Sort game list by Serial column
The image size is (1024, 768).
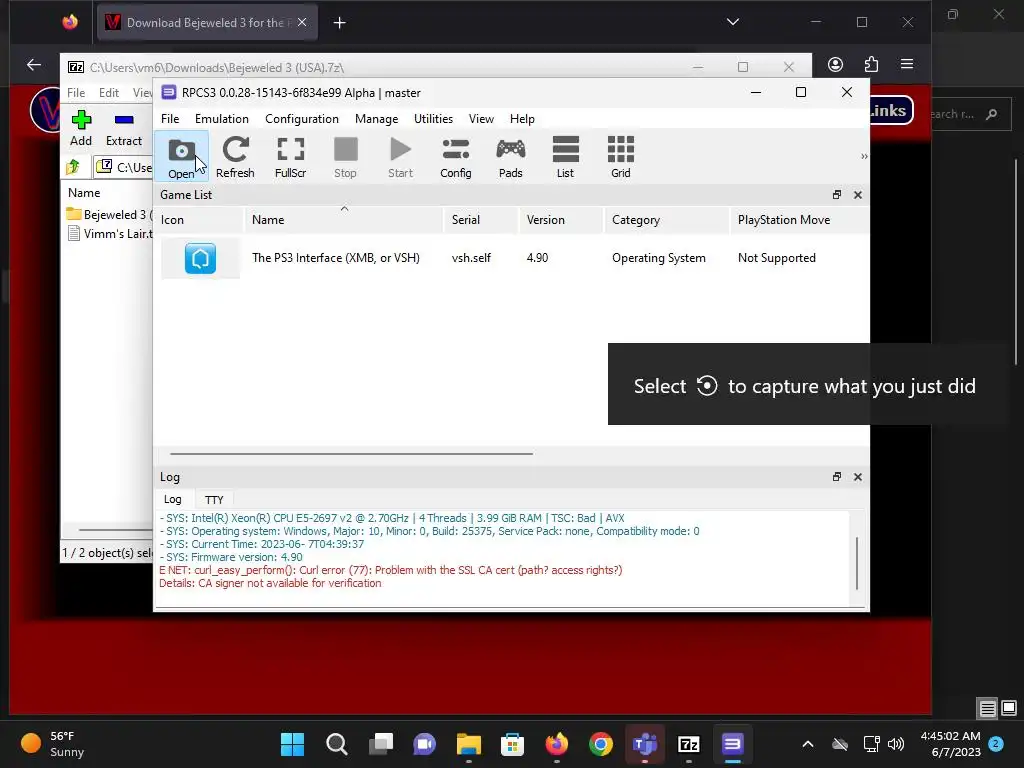(481, 220)
